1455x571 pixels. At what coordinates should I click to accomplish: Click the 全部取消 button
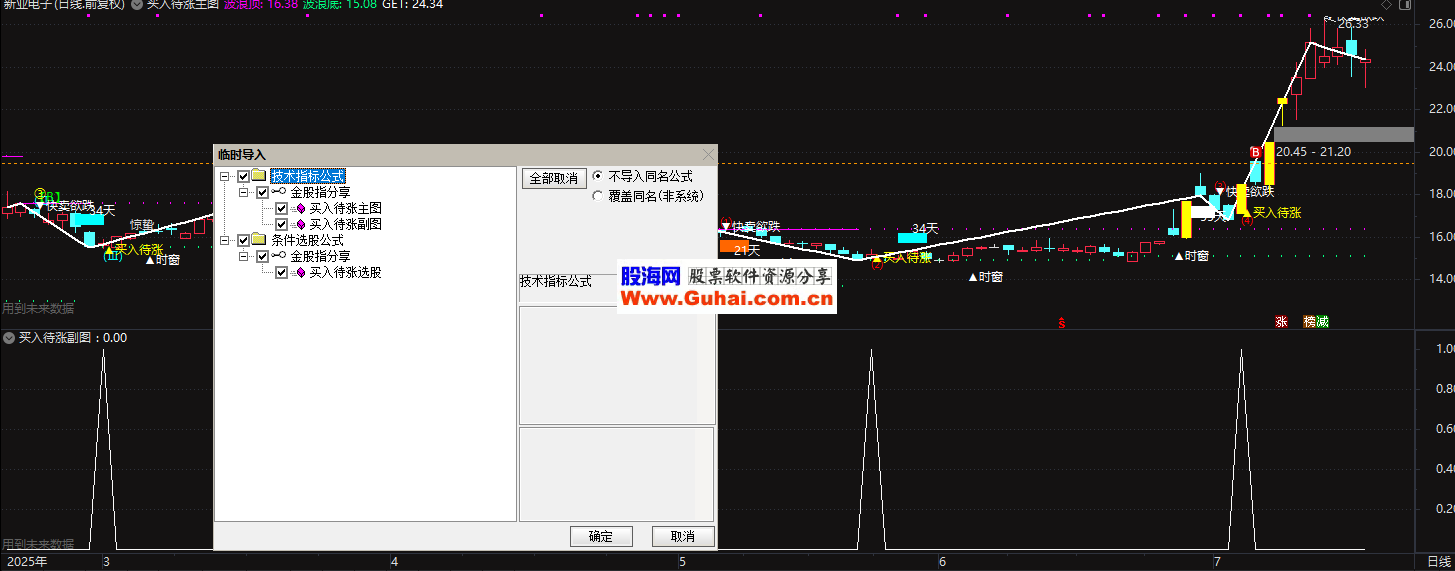553,178
